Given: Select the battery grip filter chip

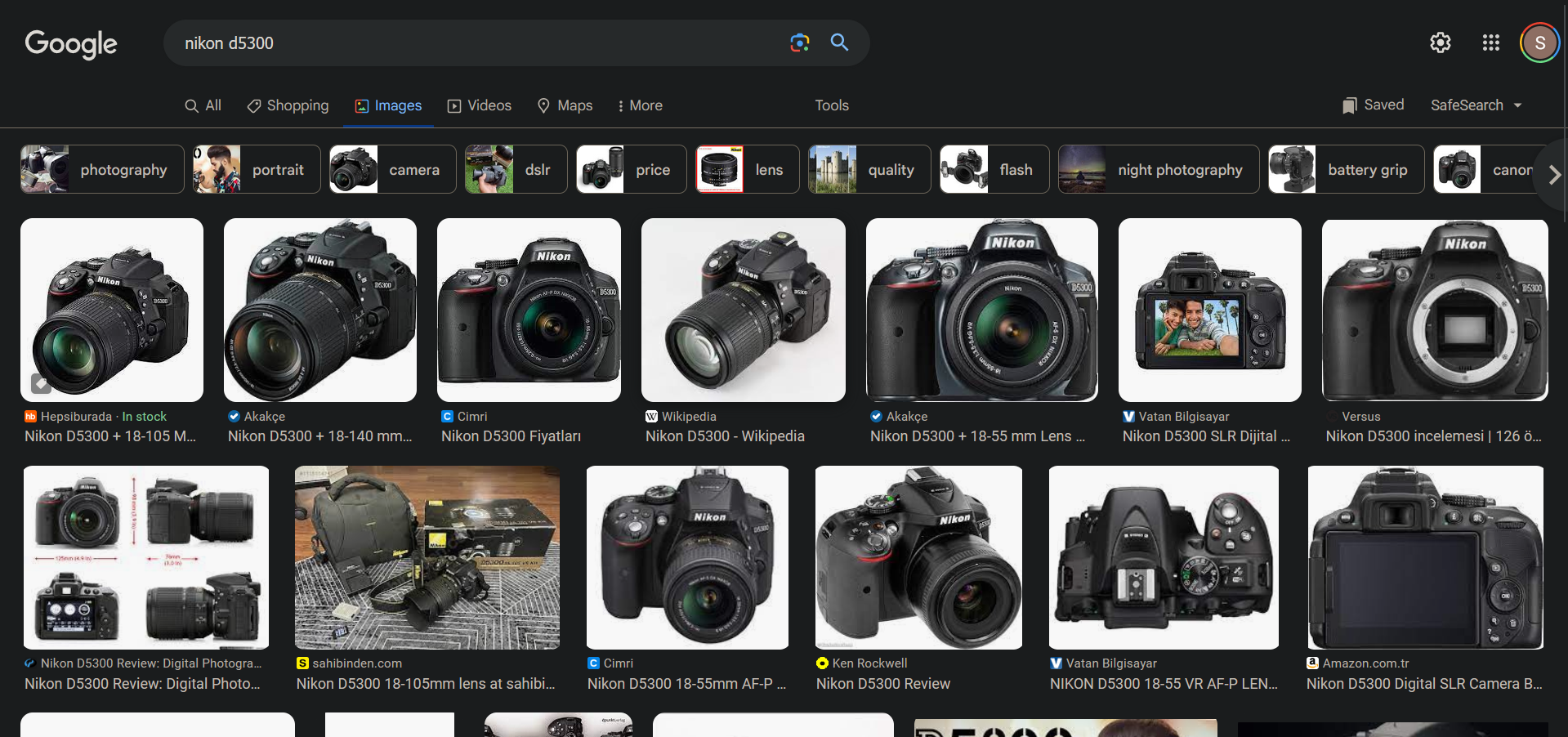Looking at the screenshot, I should point(1345,170).
